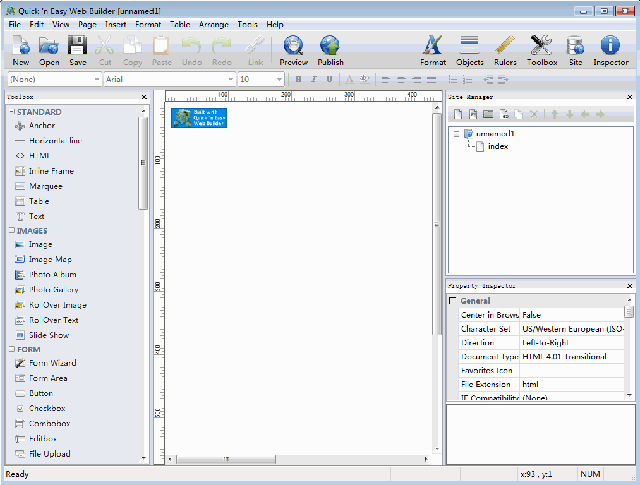Open the View menu
The image size is (640, 485).
60,24
